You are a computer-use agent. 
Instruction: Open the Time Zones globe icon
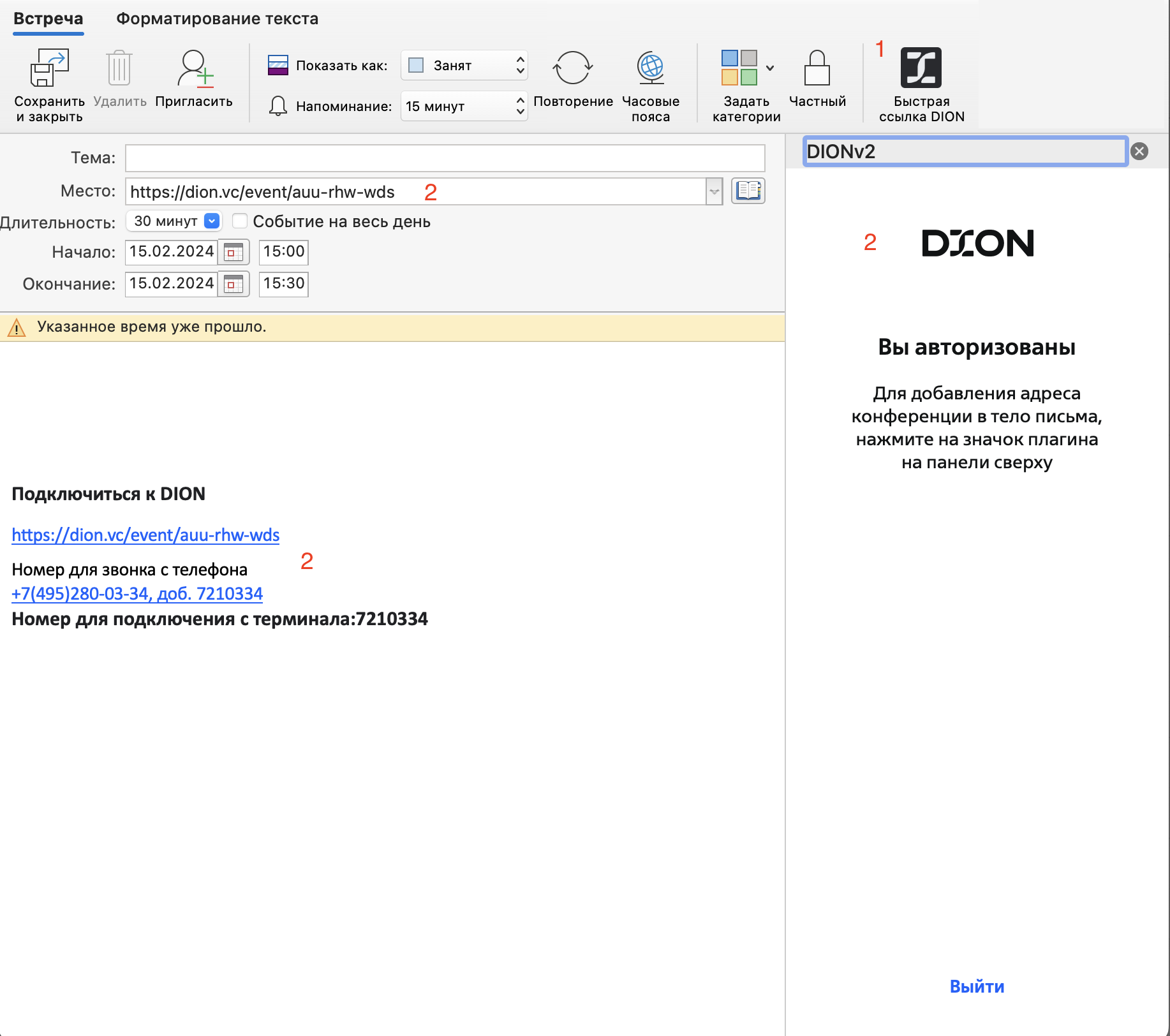tap(651, 68)
